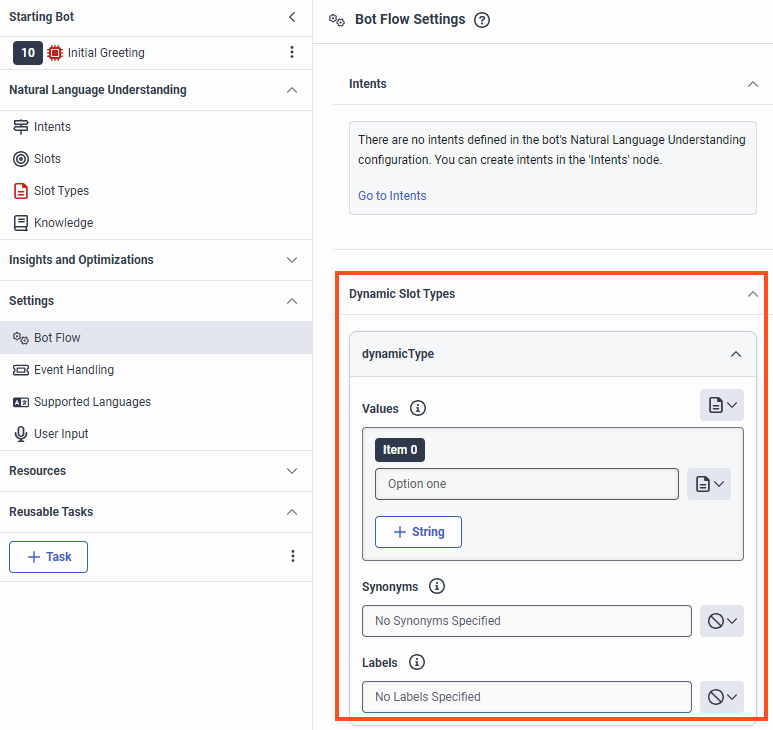The image size is (773, 730).
Task: Collapse the left panel with the chevron
Action: click(292, 17)
